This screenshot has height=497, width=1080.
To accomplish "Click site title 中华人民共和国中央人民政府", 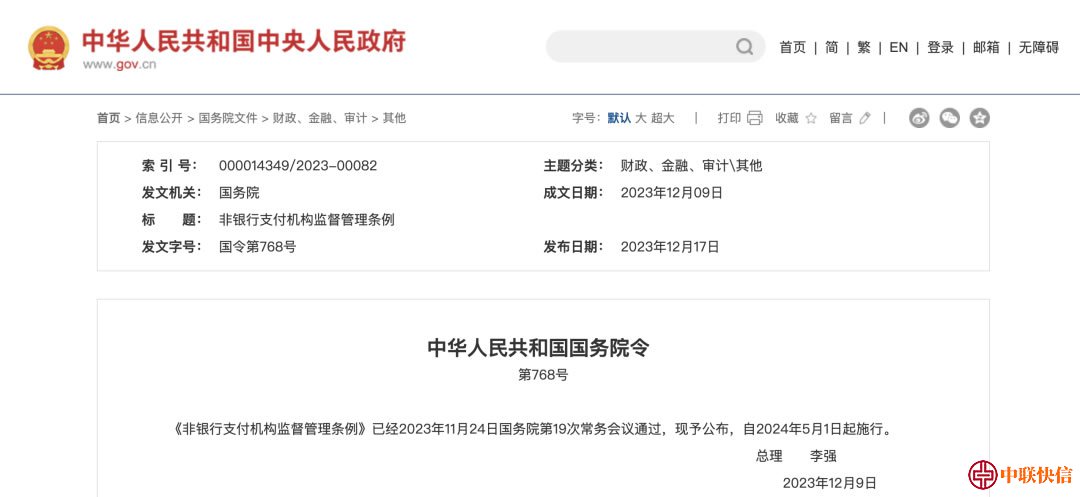I will pyautogui.click(x=244, y=41).
